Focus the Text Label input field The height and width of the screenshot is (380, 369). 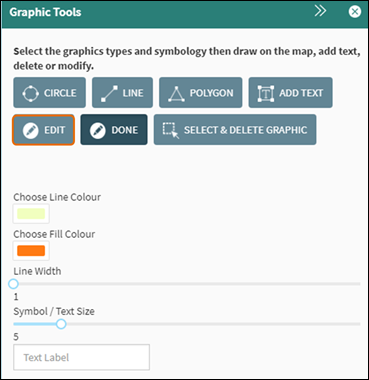coord(81,357)
